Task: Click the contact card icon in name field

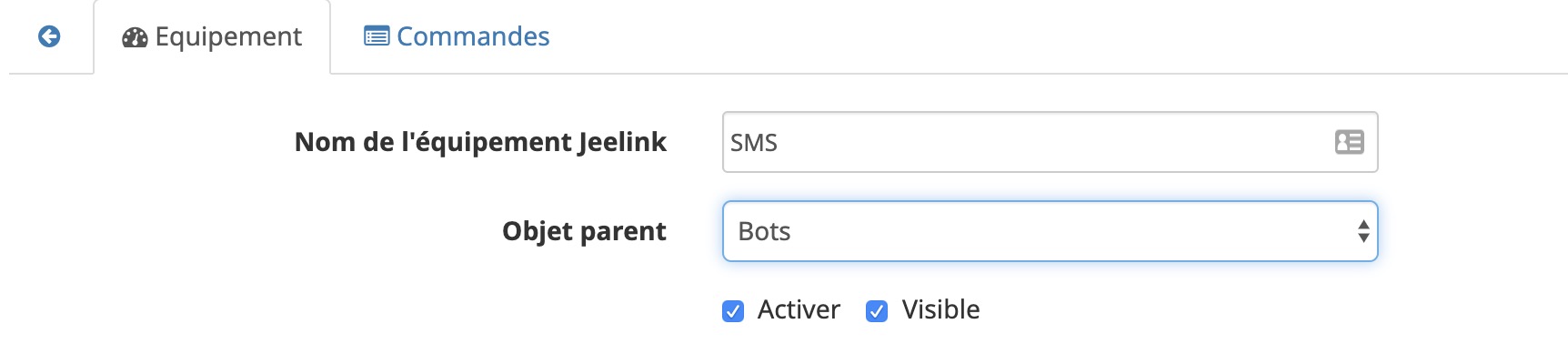Action: [1349, 142]
